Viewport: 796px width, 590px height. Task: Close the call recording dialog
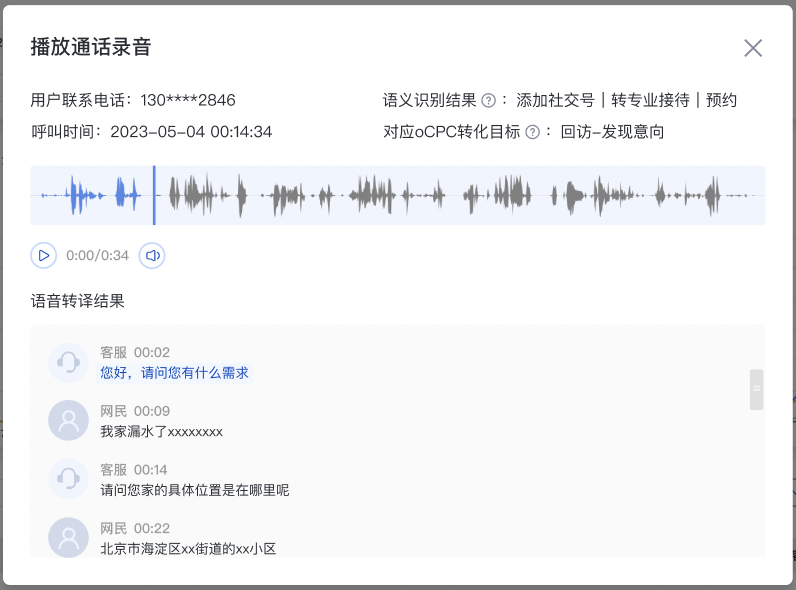[753, 48]
